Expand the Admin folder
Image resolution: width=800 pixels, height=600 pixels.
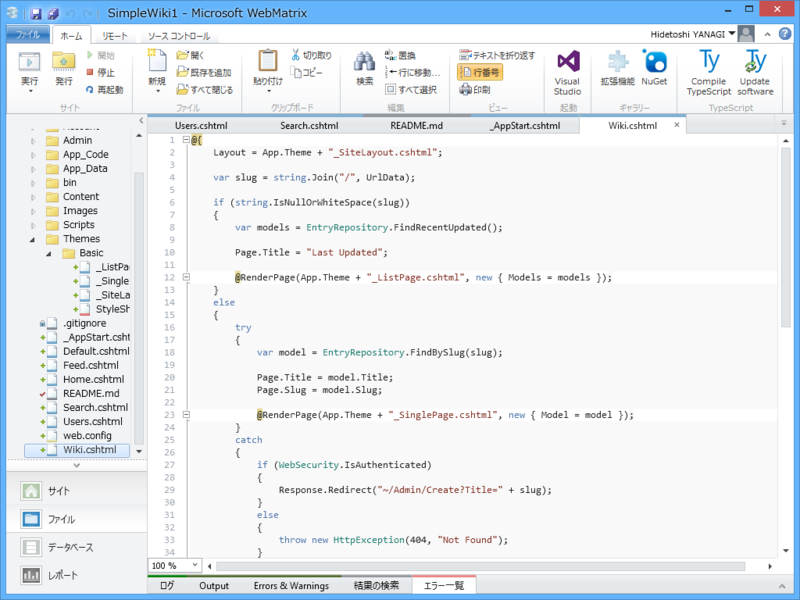(33, 141)
